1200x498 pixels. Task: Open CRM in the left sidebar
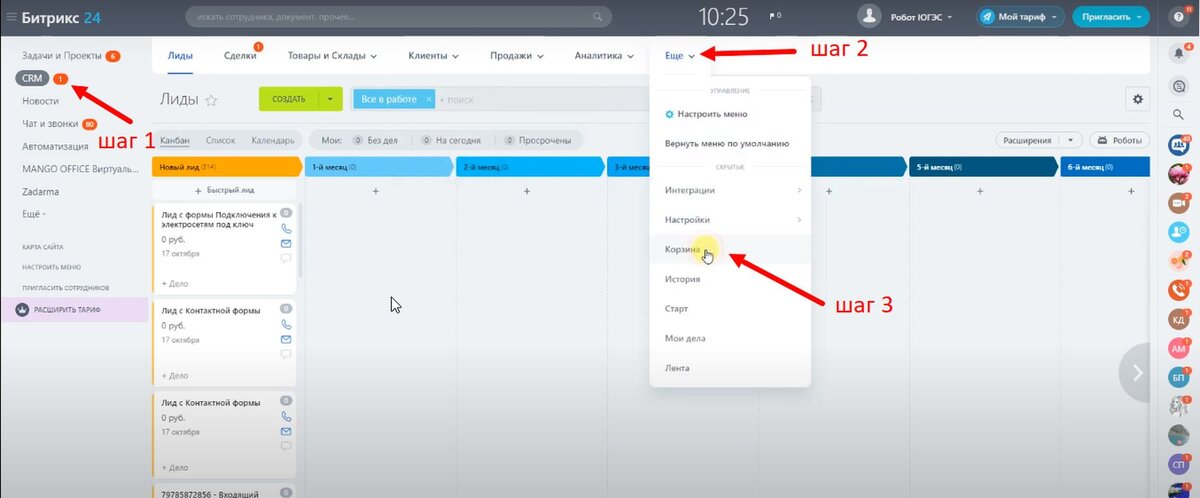[x=32, y=78]
